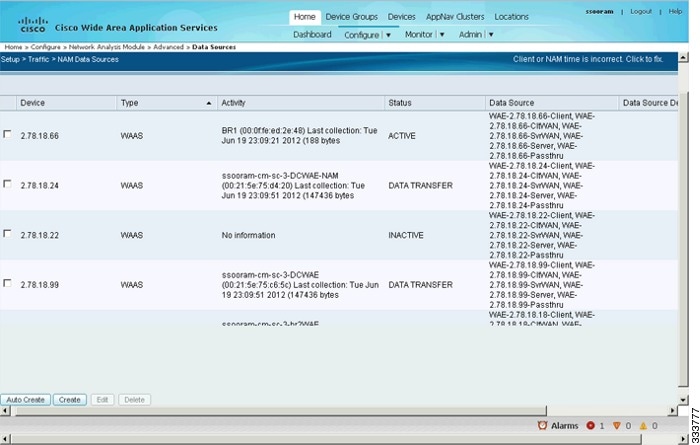Click the Delete button
This screenshot has width=700, height=445.
tap(134, 400)
